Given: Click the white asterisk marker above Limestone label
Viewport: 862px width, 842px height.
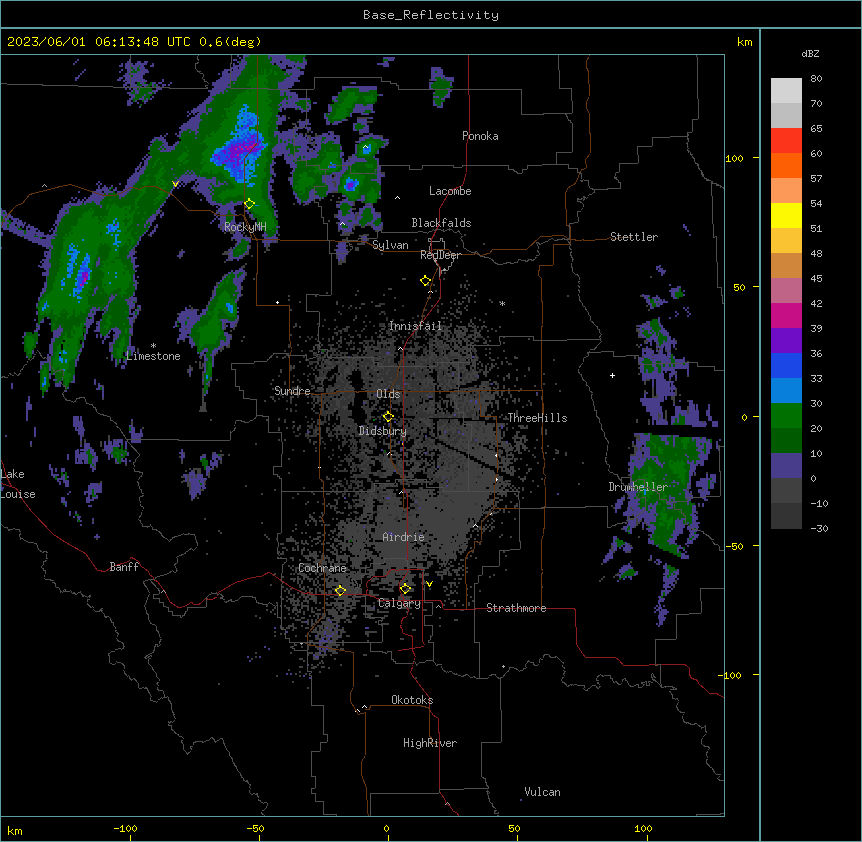Looking at the screenshot, I should 153,346.
